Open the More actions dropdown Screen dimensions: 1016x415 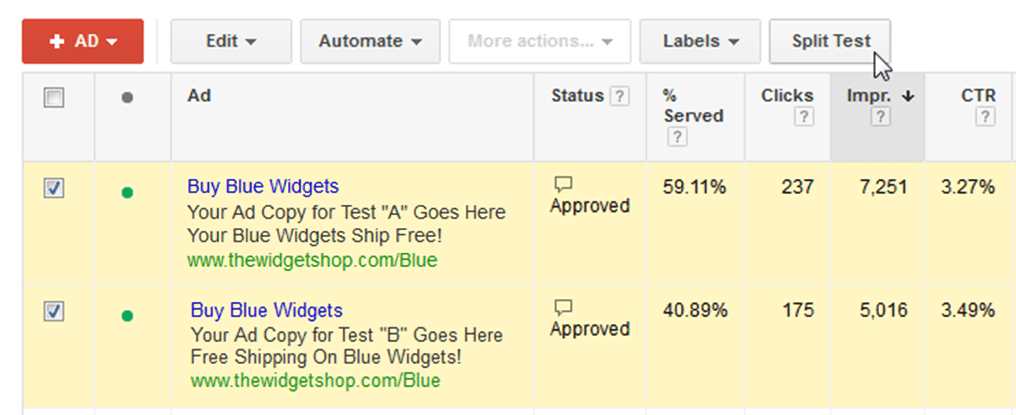(x=540, y=42)
